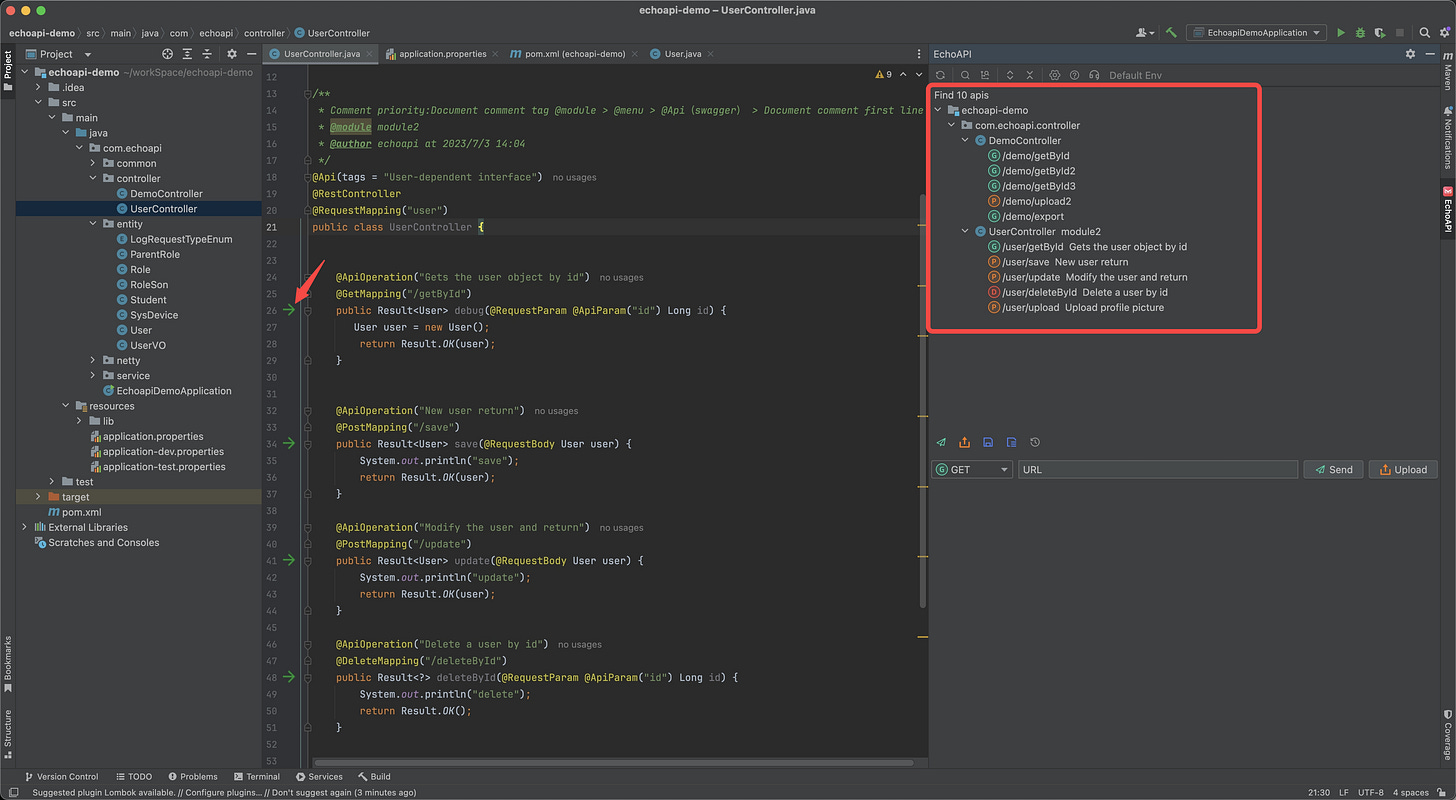Open the EchoapiDemoApplication run configuration dropdown
The height and width of the screenshot is (800, 1456).
coord(1256,33)
